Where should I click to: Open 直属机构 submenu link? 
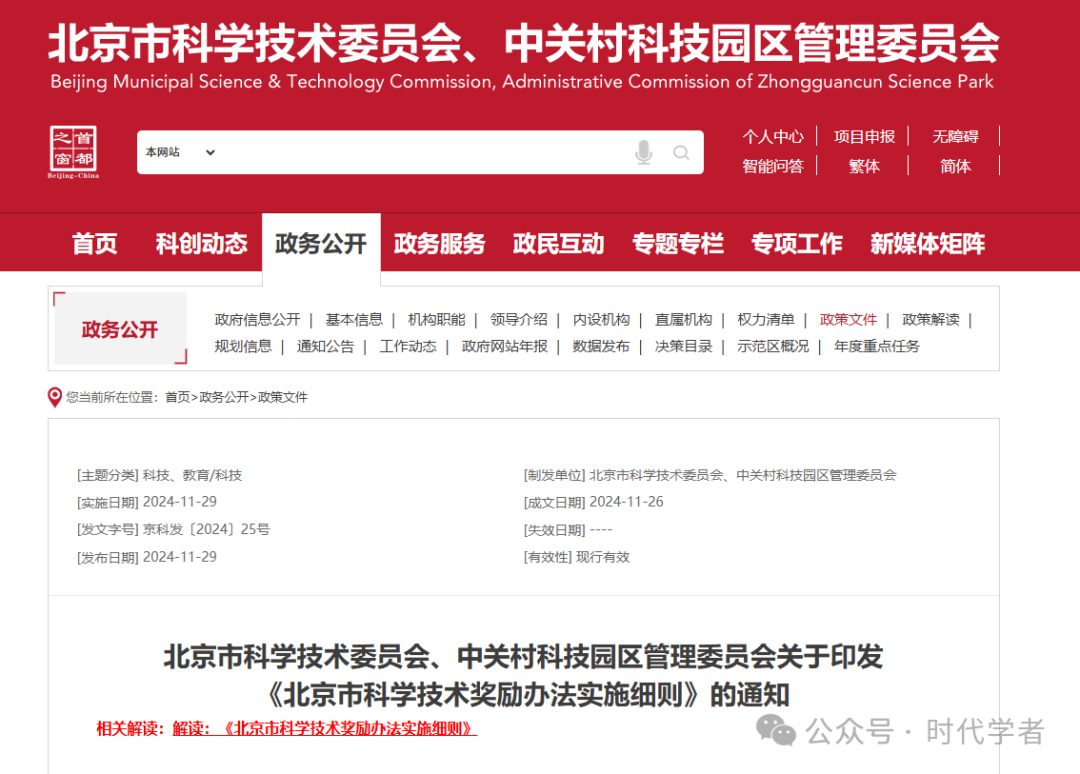[x=683, y=320]
